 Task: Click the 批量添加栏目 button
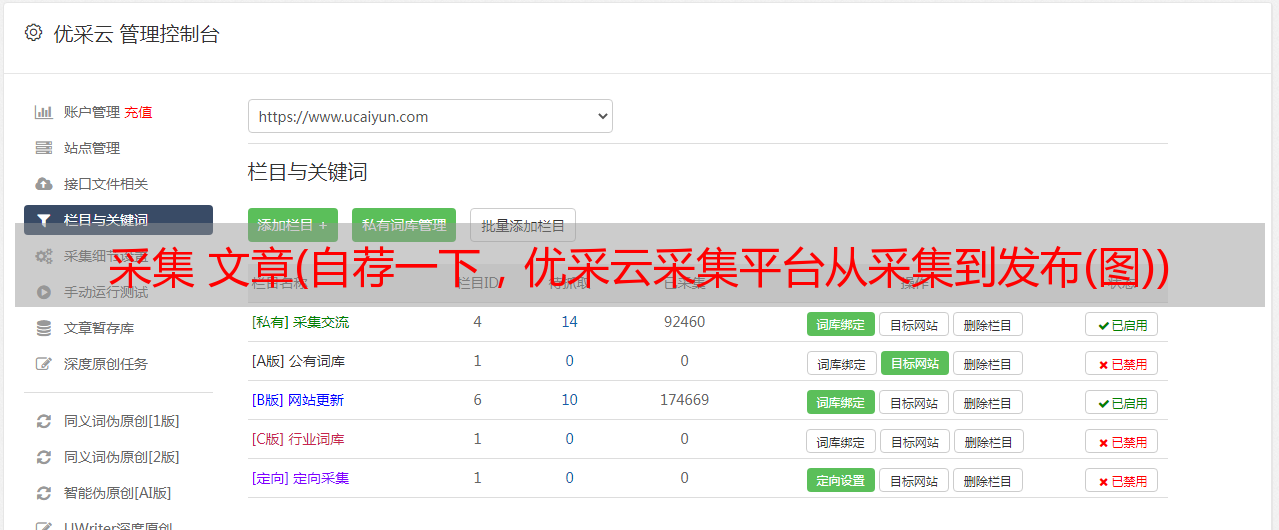click(x=523, y=225)
